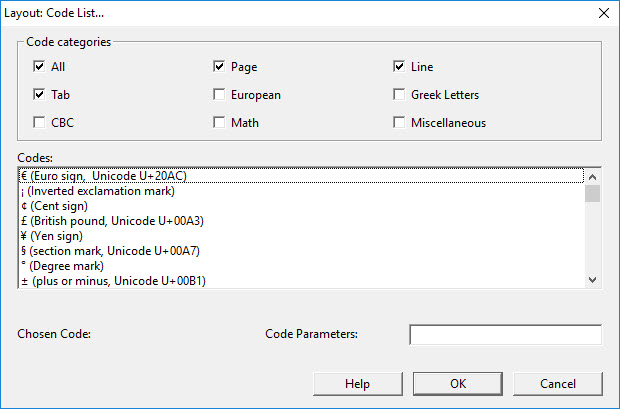
Task: Uncheck the Tab category checkbox
Action: 40,95
